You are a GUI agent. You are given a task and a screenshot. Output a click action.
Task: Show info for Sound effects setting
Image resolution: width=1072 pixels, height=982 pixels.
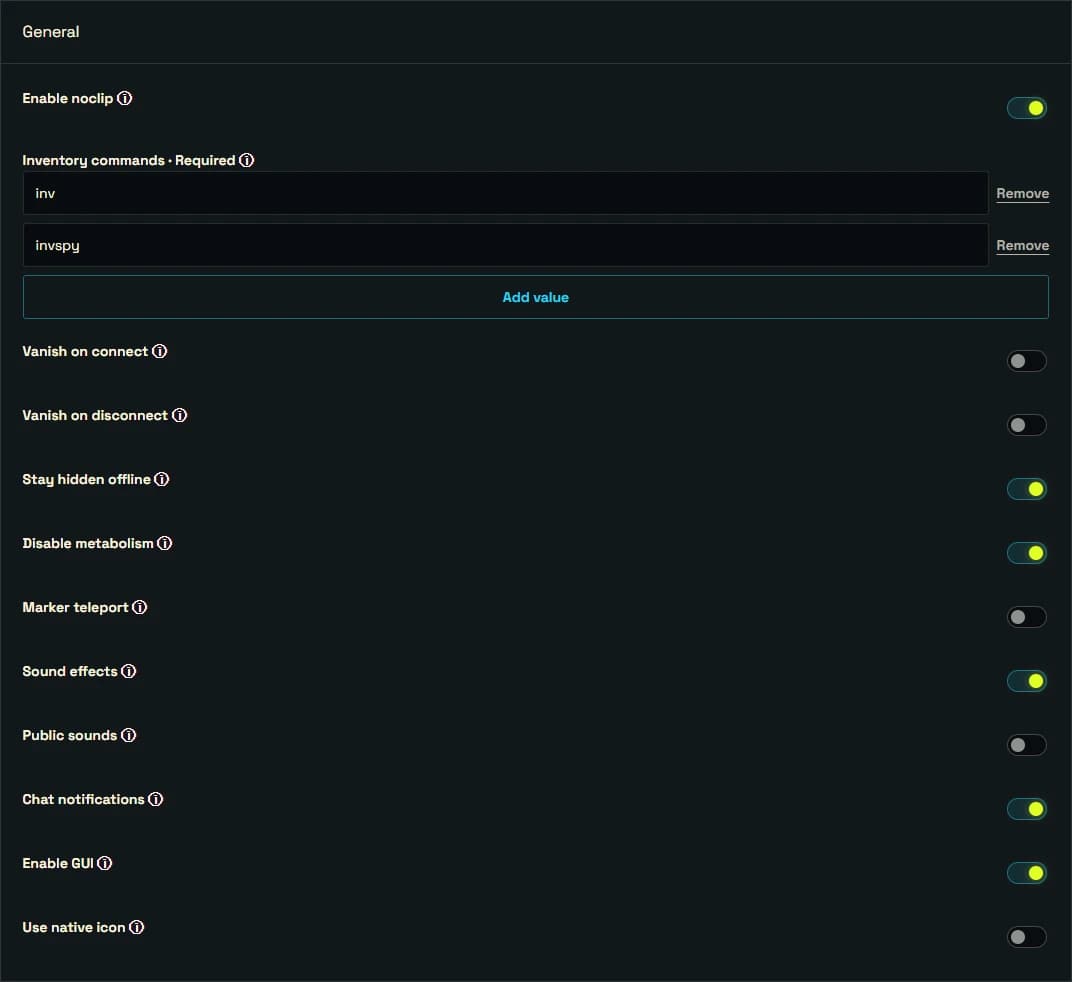point(129,672)
